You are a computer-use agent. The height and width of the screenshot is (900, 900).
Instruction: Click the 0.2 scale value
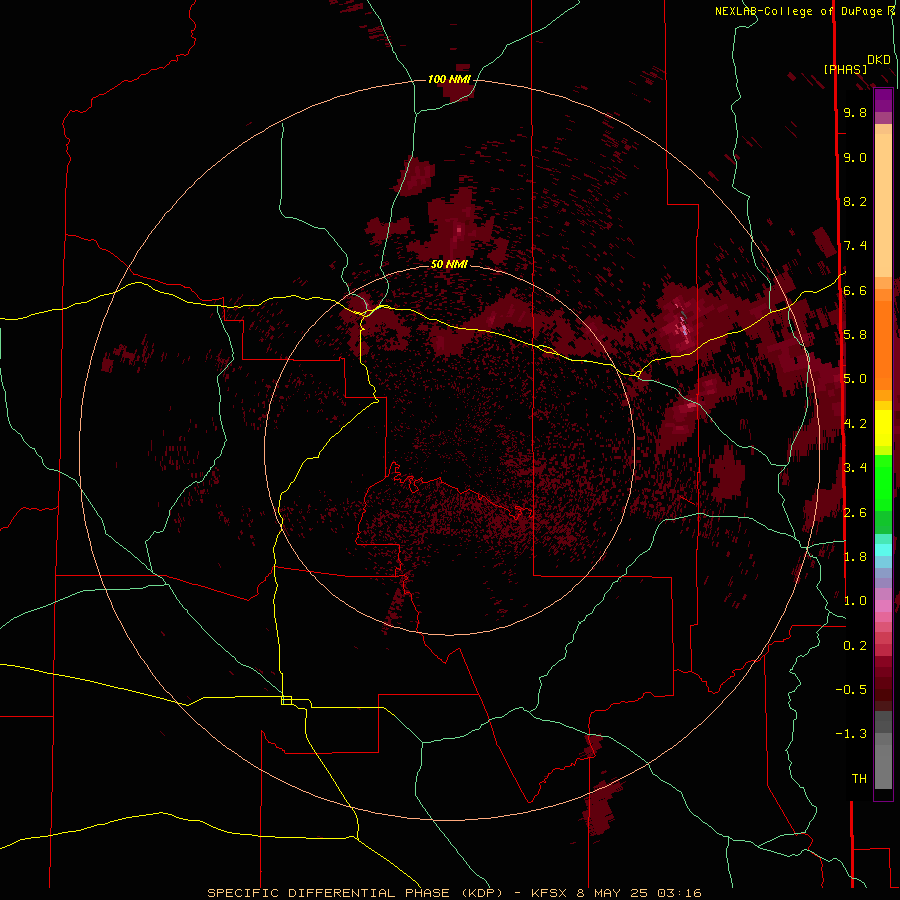tap(855, 646)
